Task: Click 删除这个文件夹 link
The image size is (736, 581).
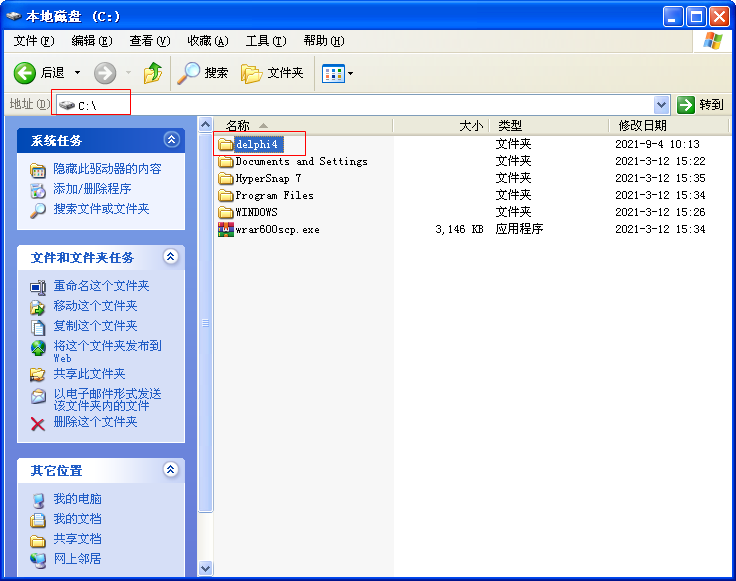Action: 95,422
